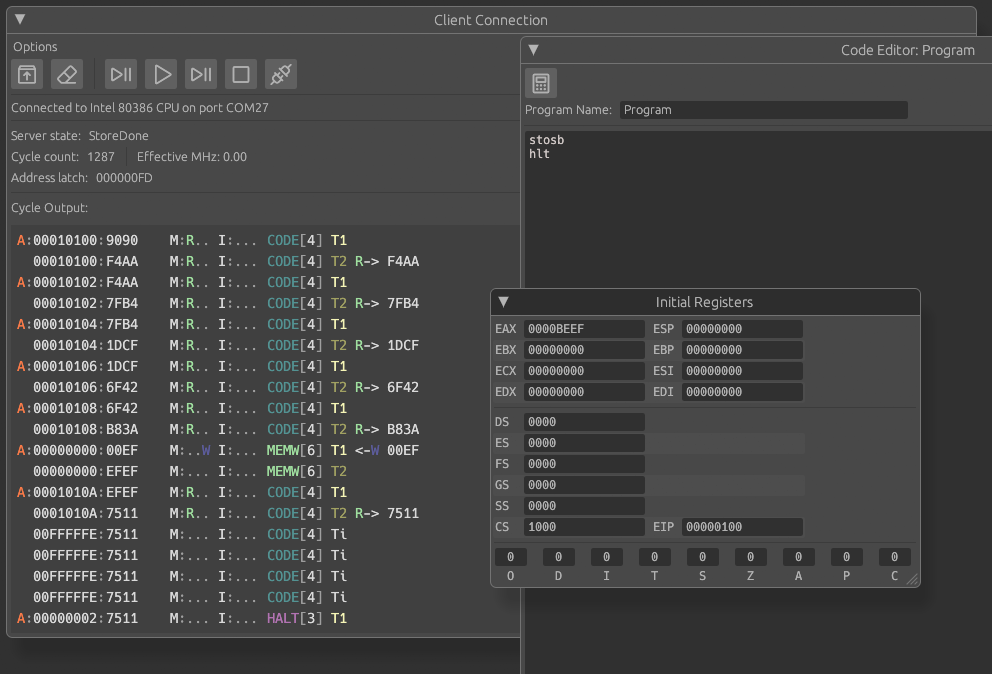Toggle the C carry flag value

(894, 557)
